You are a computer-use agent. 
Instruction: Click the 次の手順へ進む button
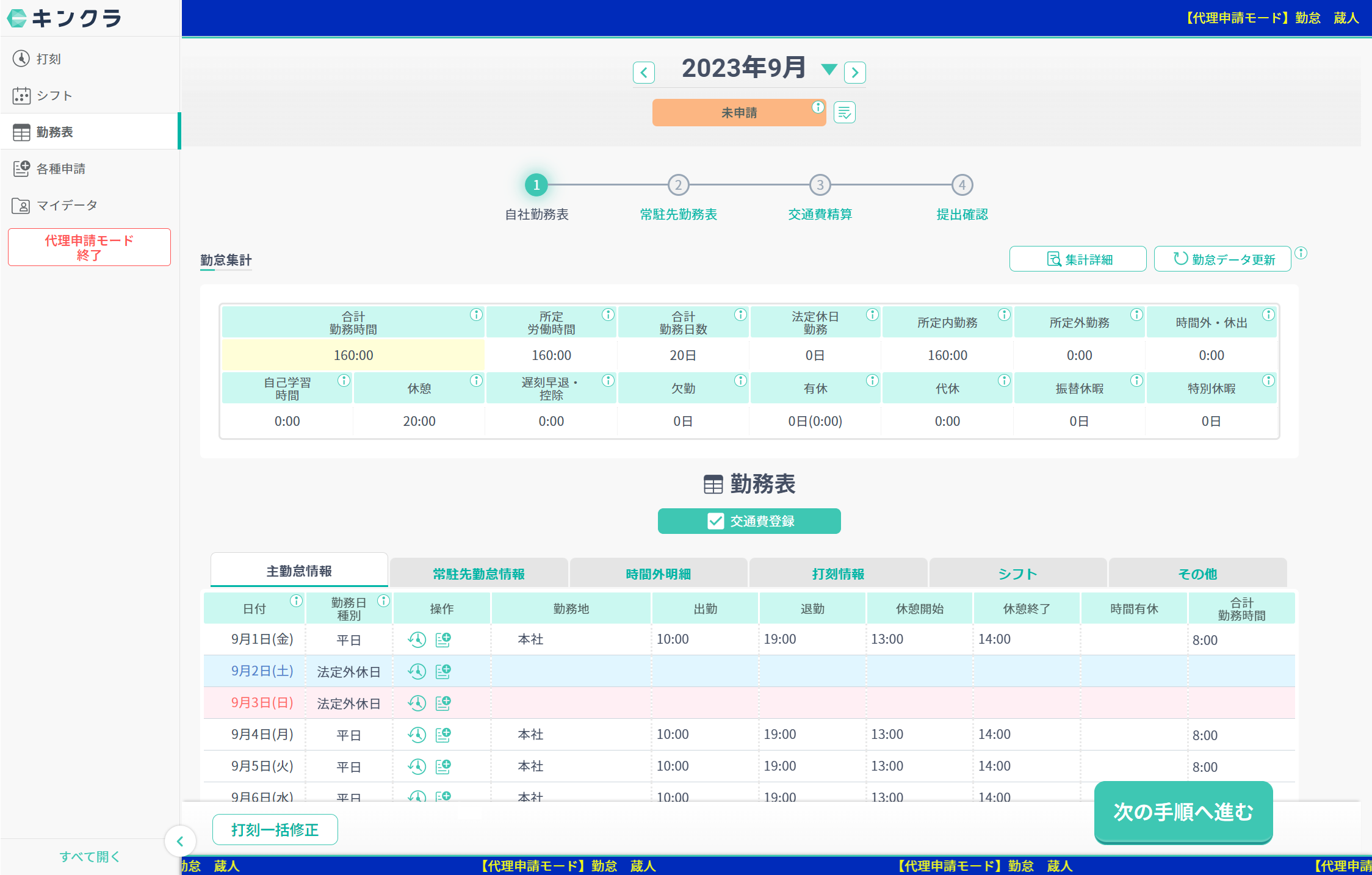coord(1183,812)
